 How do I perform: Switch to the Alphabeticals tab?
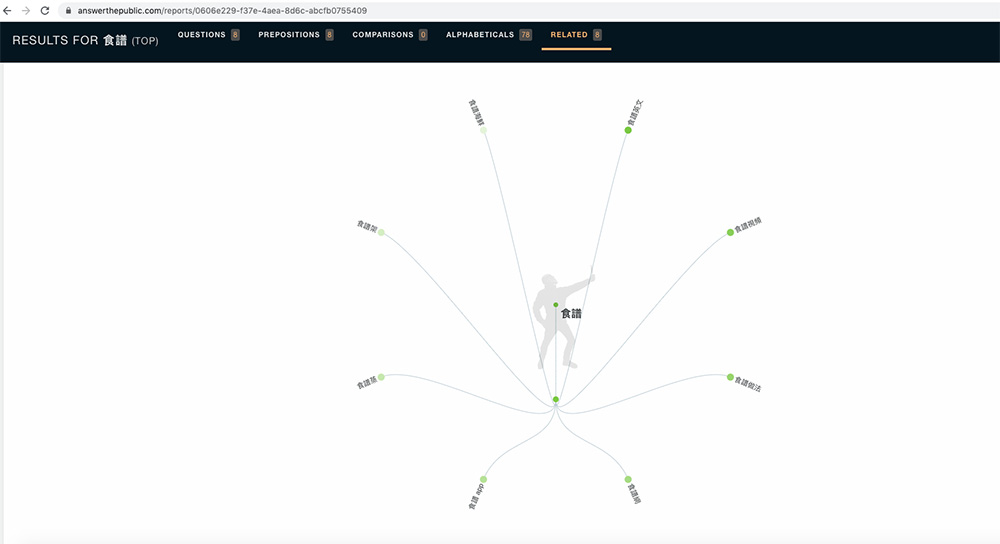tap(480, 35)
